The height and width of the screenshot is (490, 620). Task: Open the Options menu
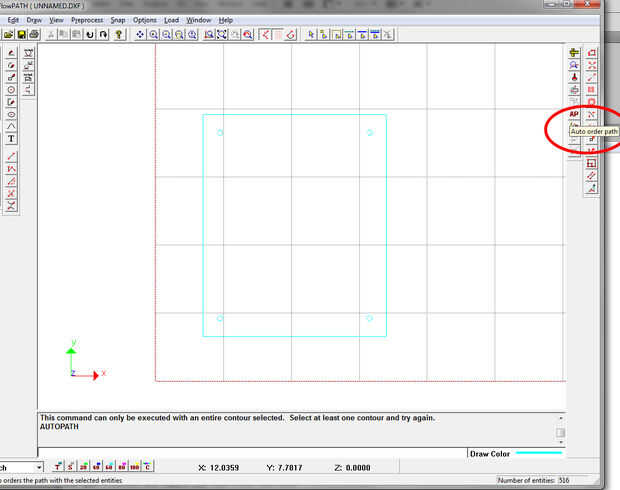144,20
